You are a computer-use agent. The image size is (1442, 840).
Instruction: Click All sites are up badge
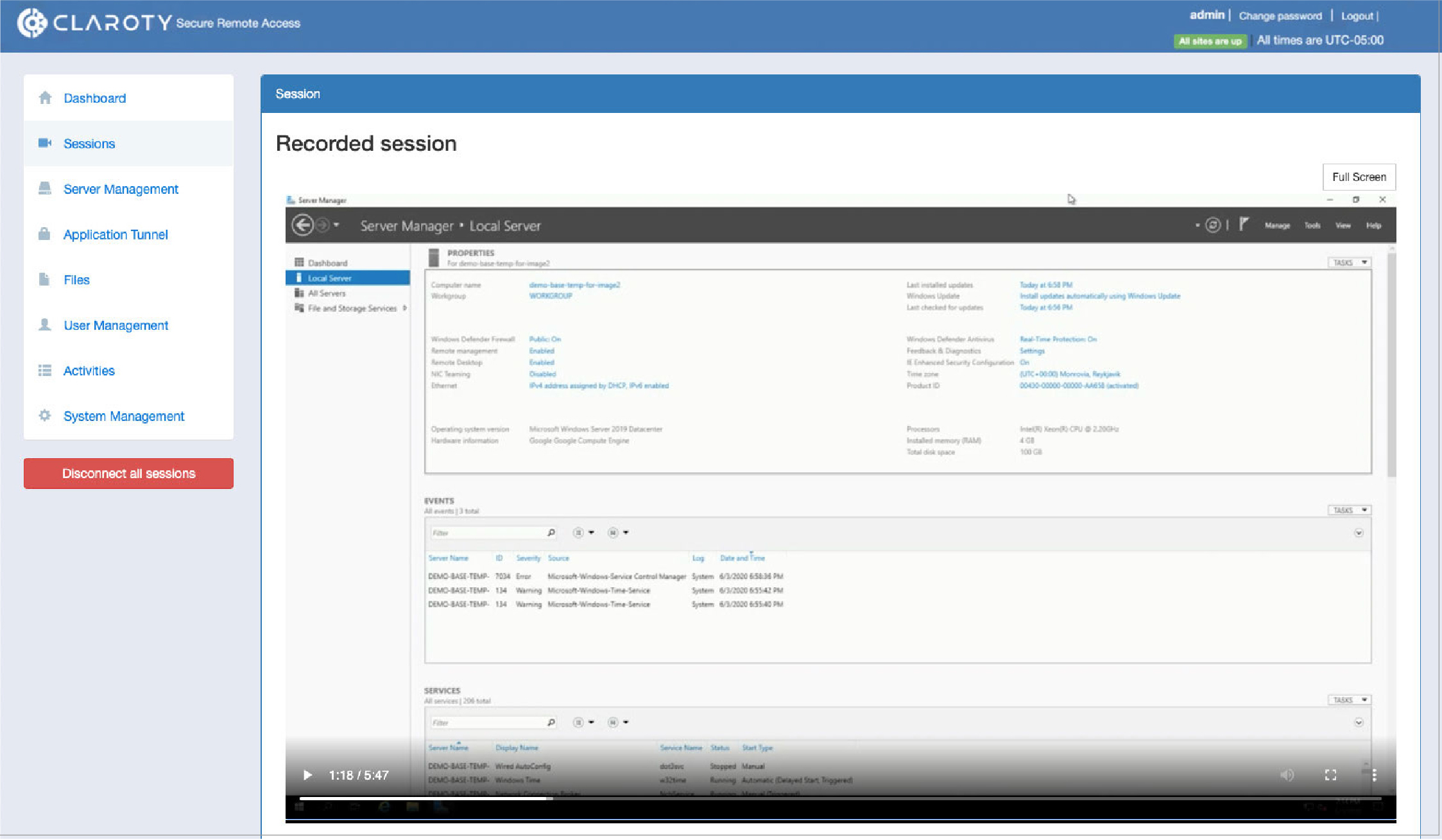point(1210,41)
